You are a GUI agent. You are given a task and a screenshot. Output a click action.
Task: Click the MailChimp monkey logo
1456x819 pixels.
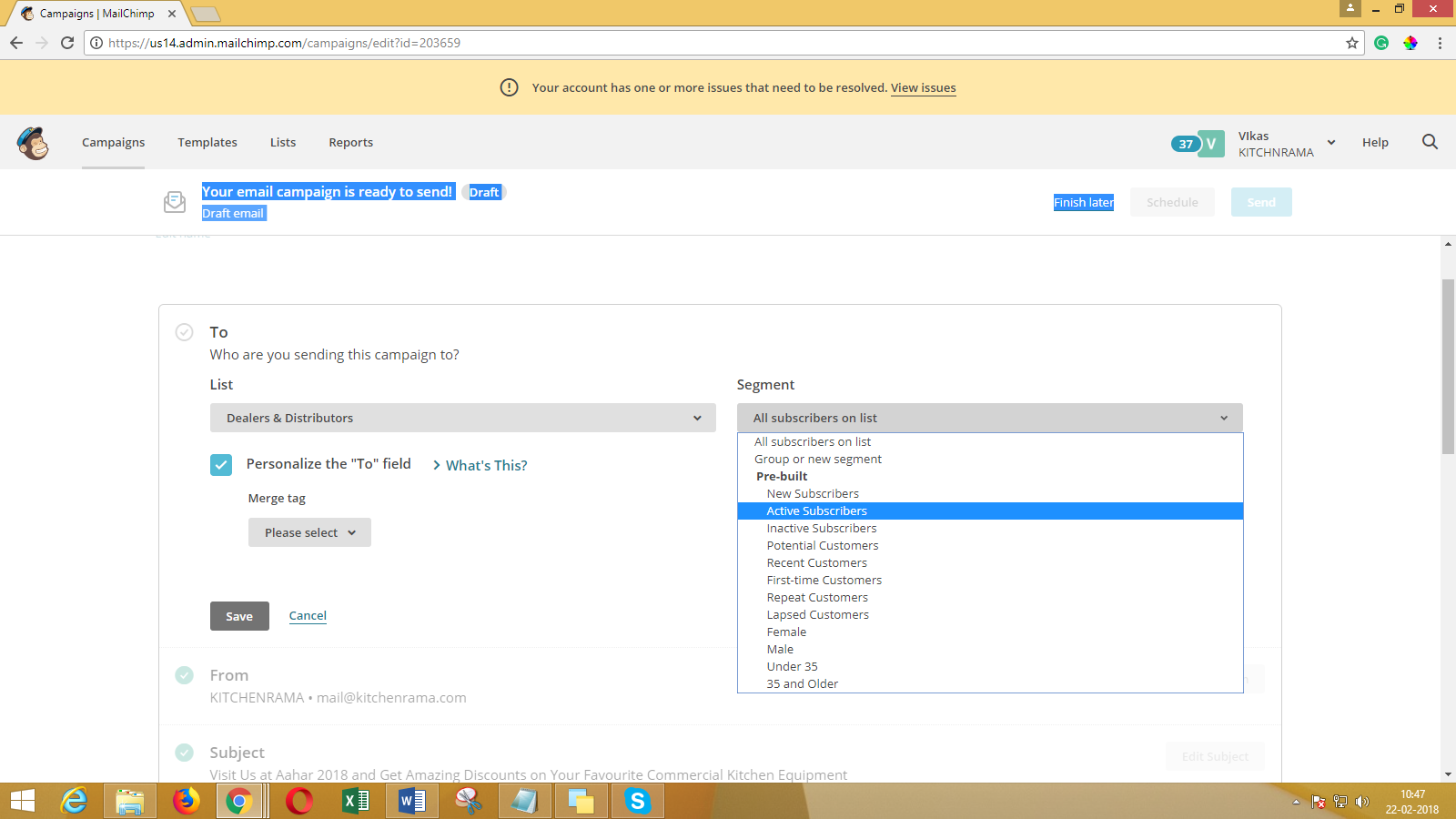tap(33, 143)
